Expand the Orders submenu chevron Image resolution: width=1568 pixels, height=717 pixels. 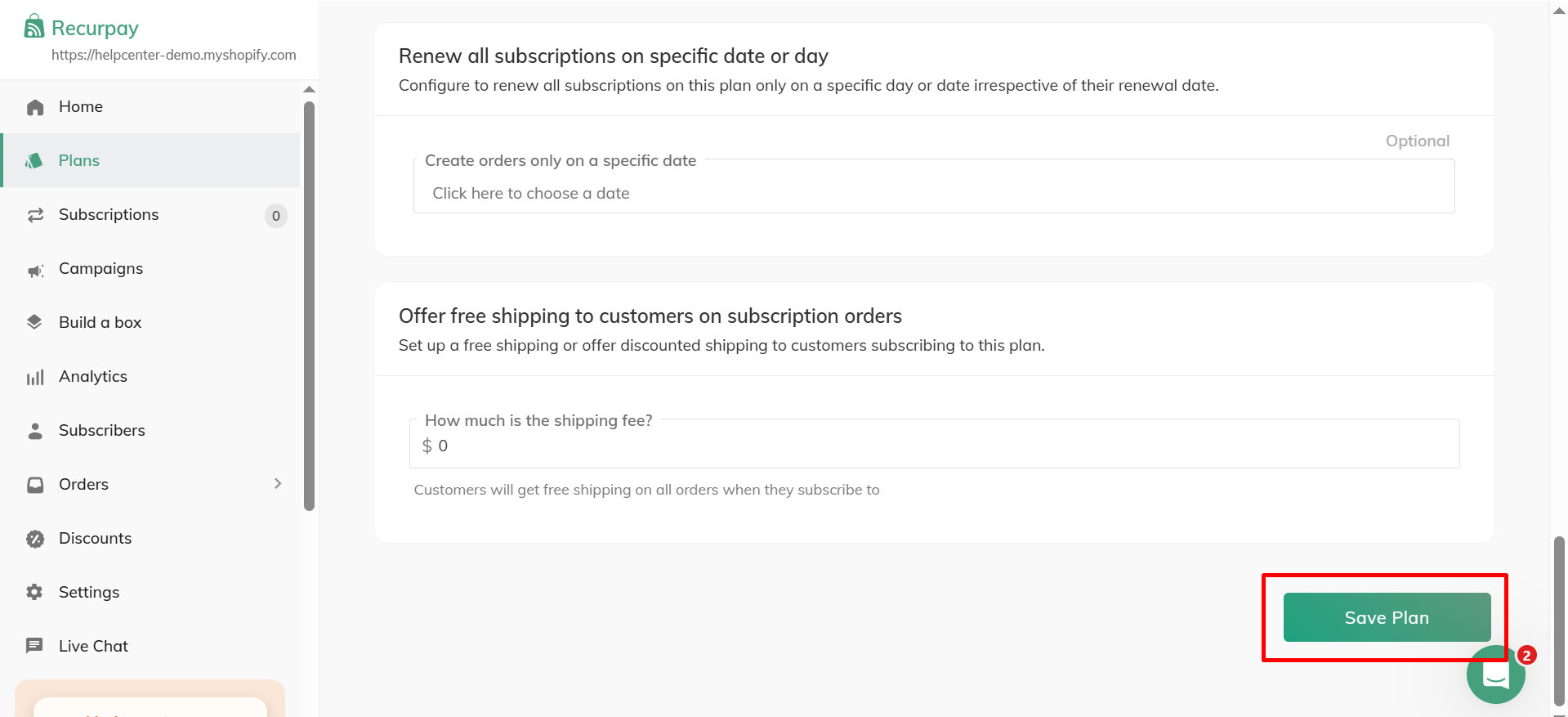point(278,484)
